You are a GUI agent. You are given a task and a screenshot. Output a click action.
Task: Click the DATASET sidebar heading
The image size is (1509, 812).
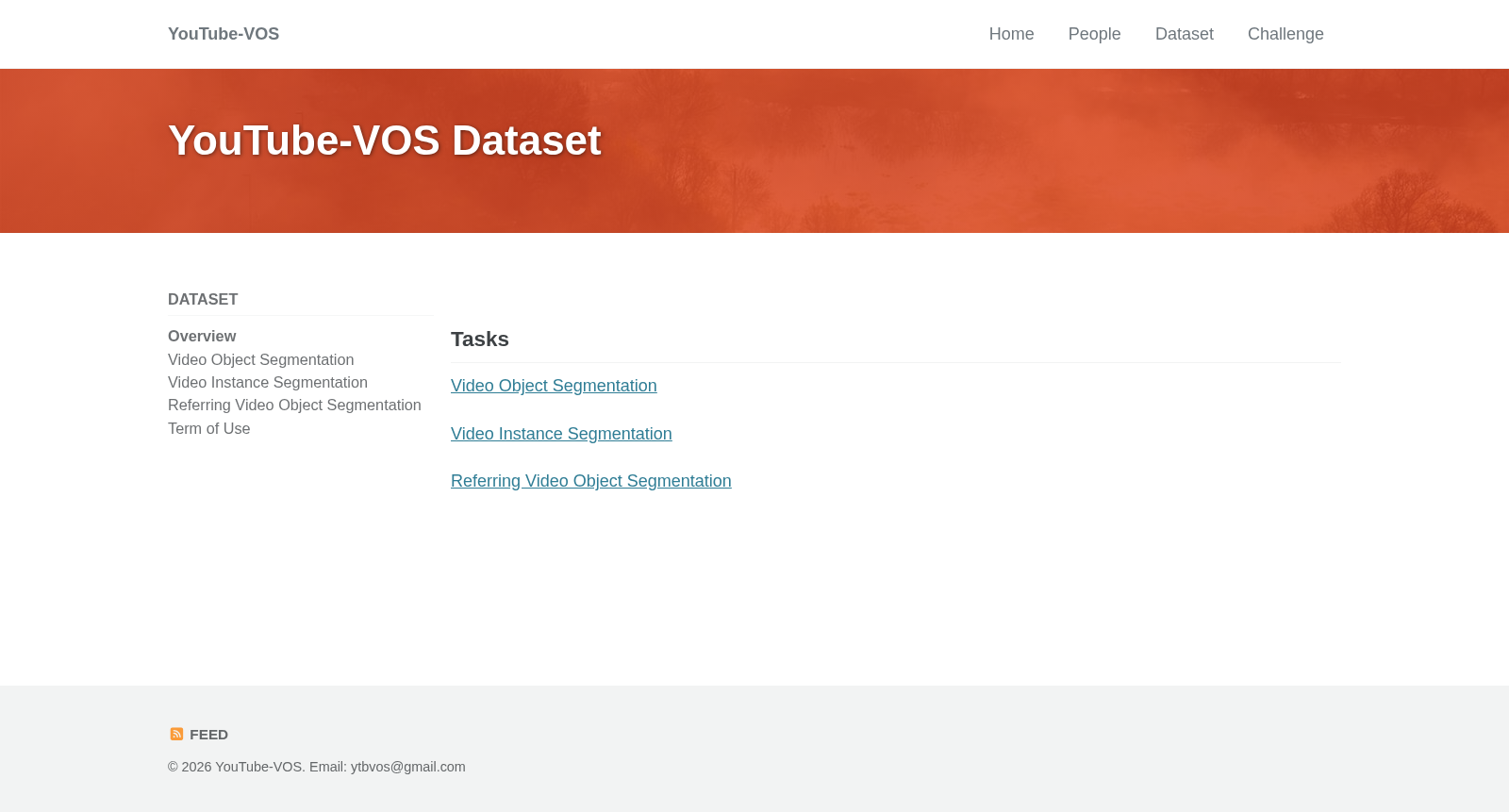click(203, 299)
